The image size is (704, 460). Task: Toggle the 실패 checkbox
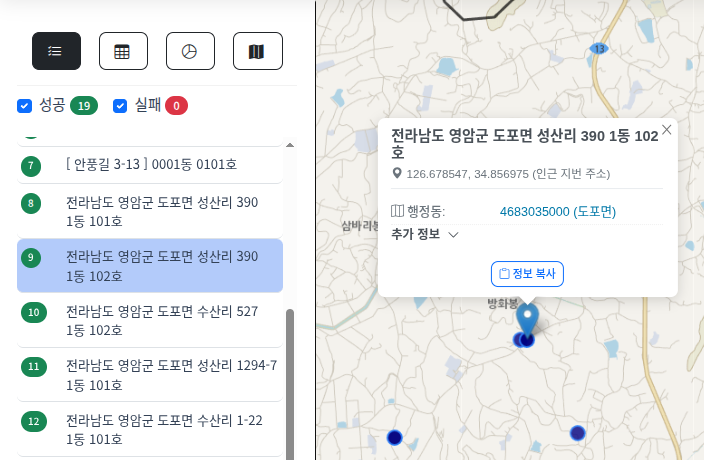[x=121, y=105]
